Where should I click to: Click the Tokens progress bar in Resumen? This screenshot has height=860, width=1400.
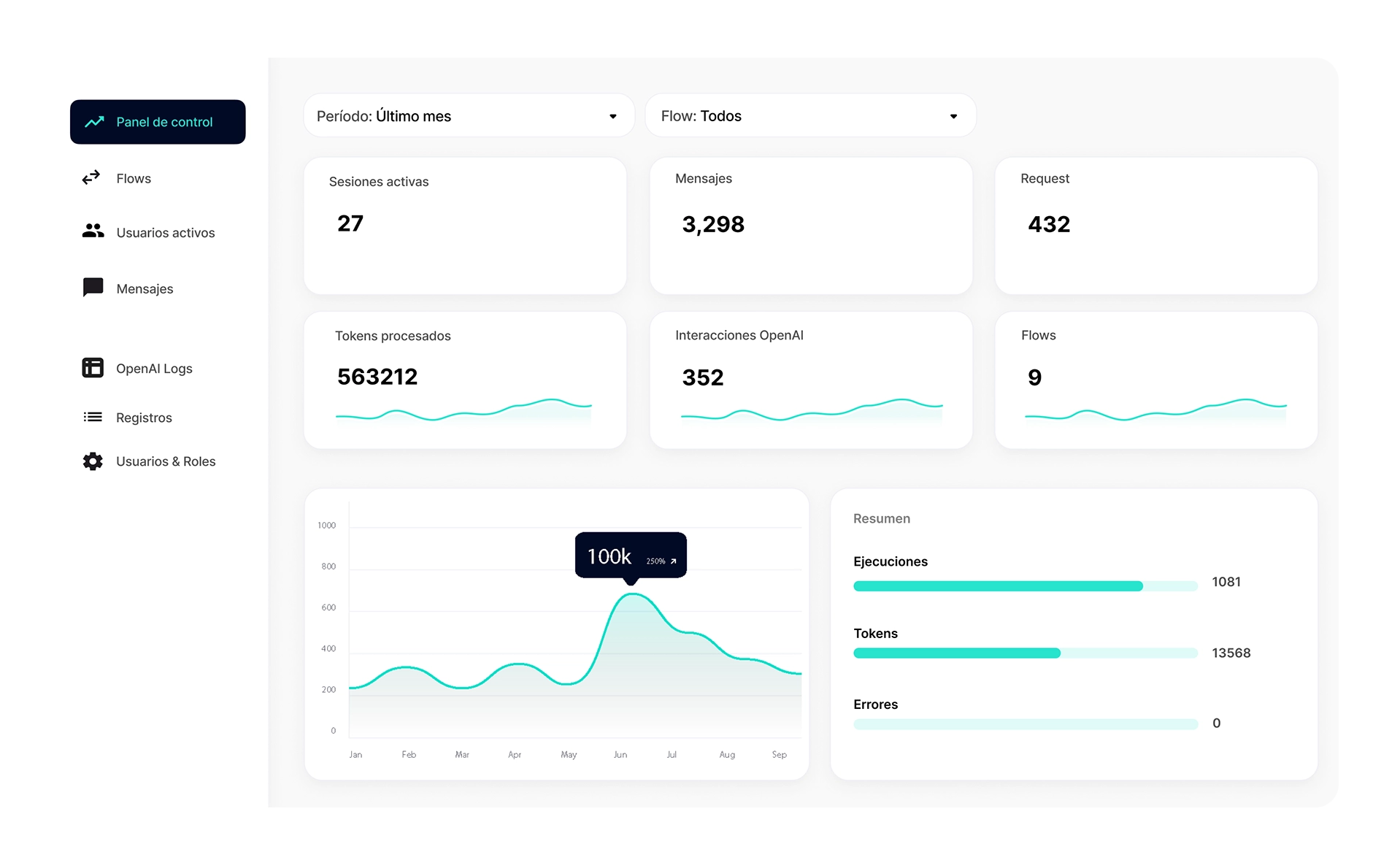[x=1025, y=653]
